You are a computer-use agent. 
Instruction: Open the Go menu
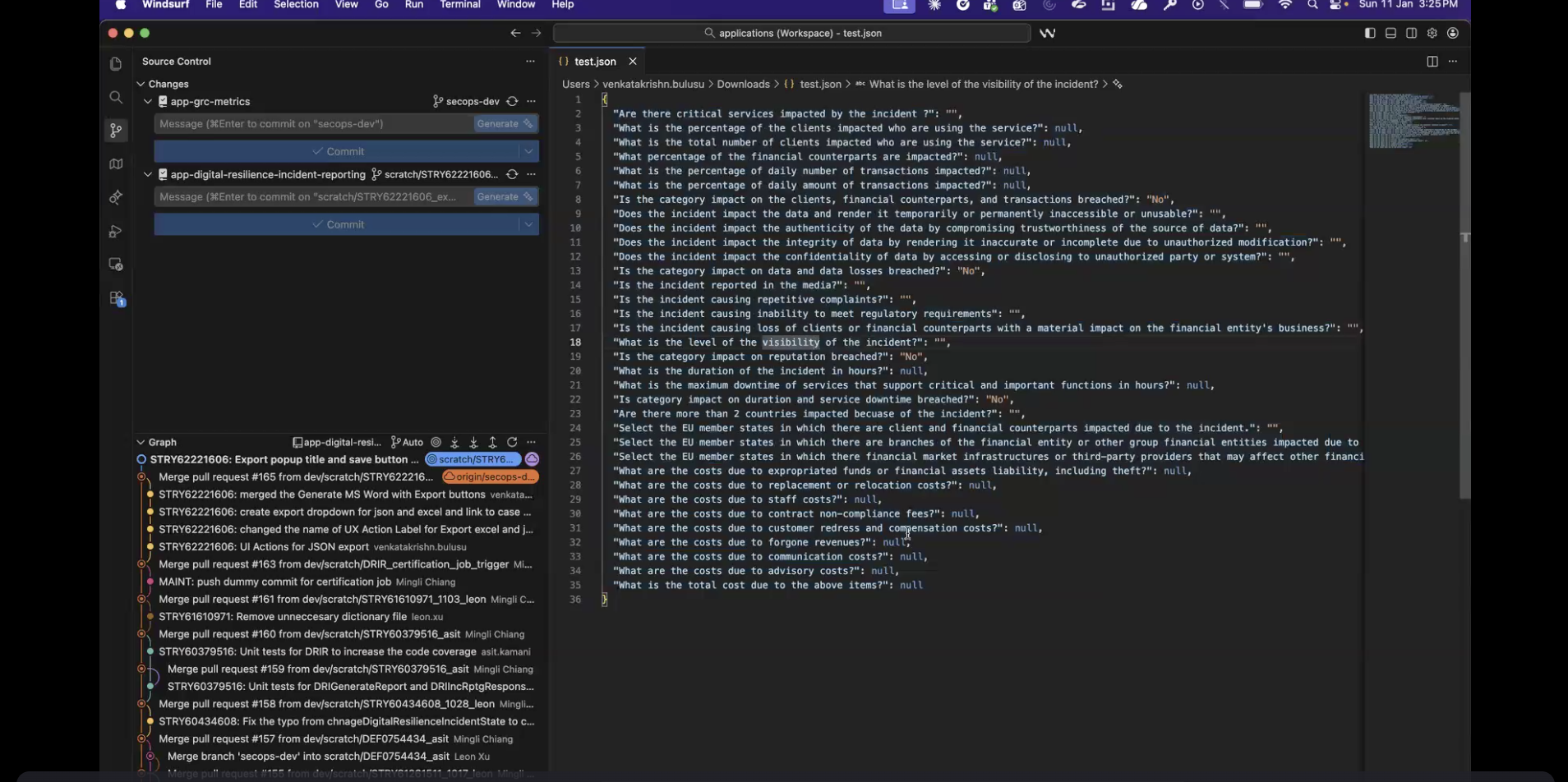(381, 5)
